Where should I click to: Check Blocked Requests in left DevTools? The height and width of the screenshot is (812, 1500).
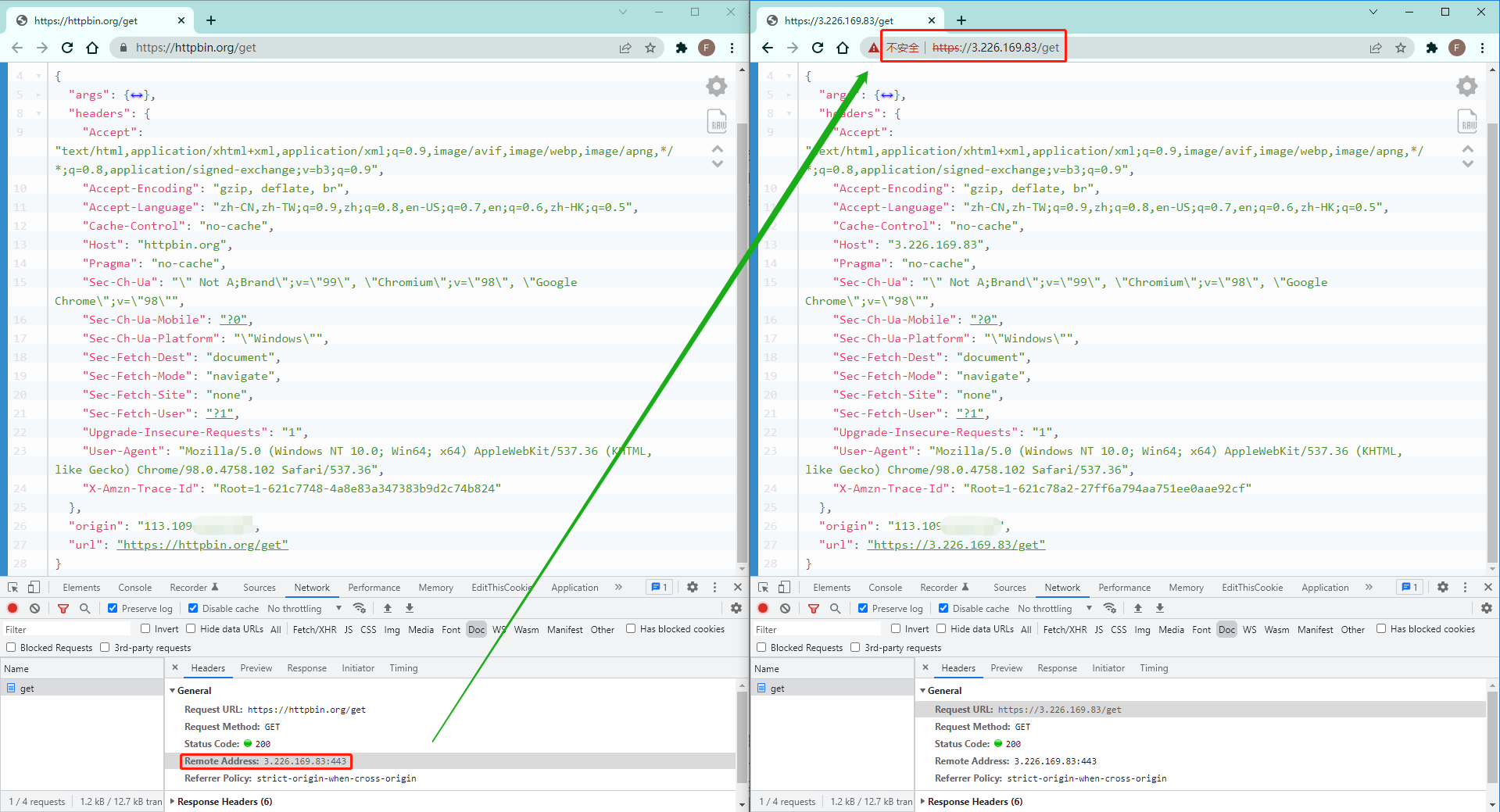[x=11, y=647]
